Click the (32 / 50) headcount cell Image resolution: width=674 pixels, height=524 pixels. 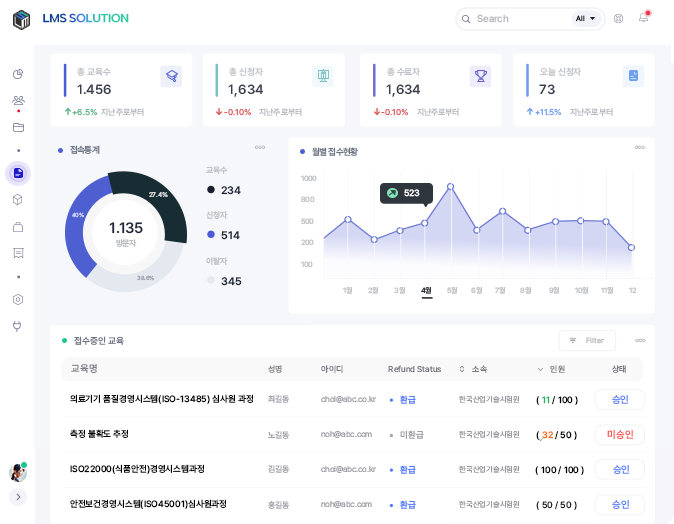(x=556, y=435)
